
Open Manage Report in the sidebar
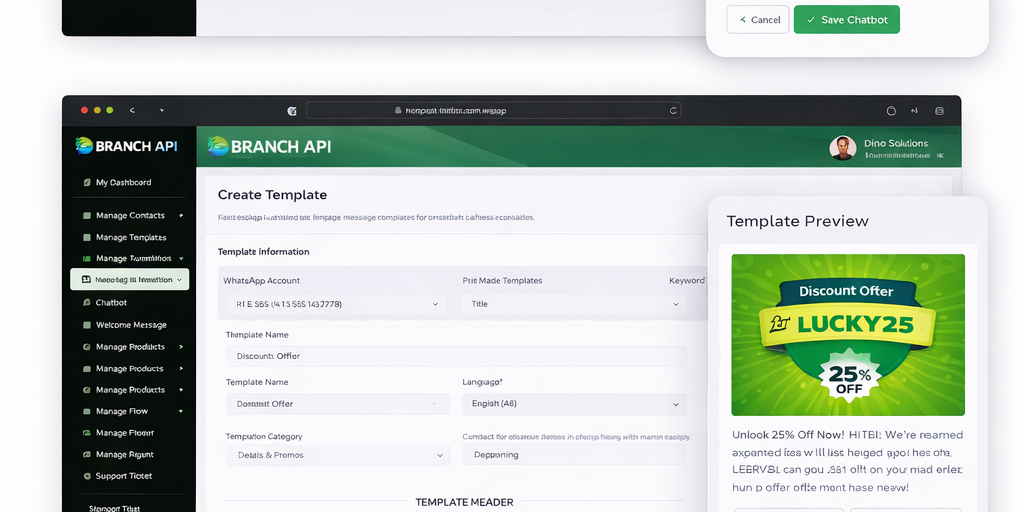click(125, 455)
